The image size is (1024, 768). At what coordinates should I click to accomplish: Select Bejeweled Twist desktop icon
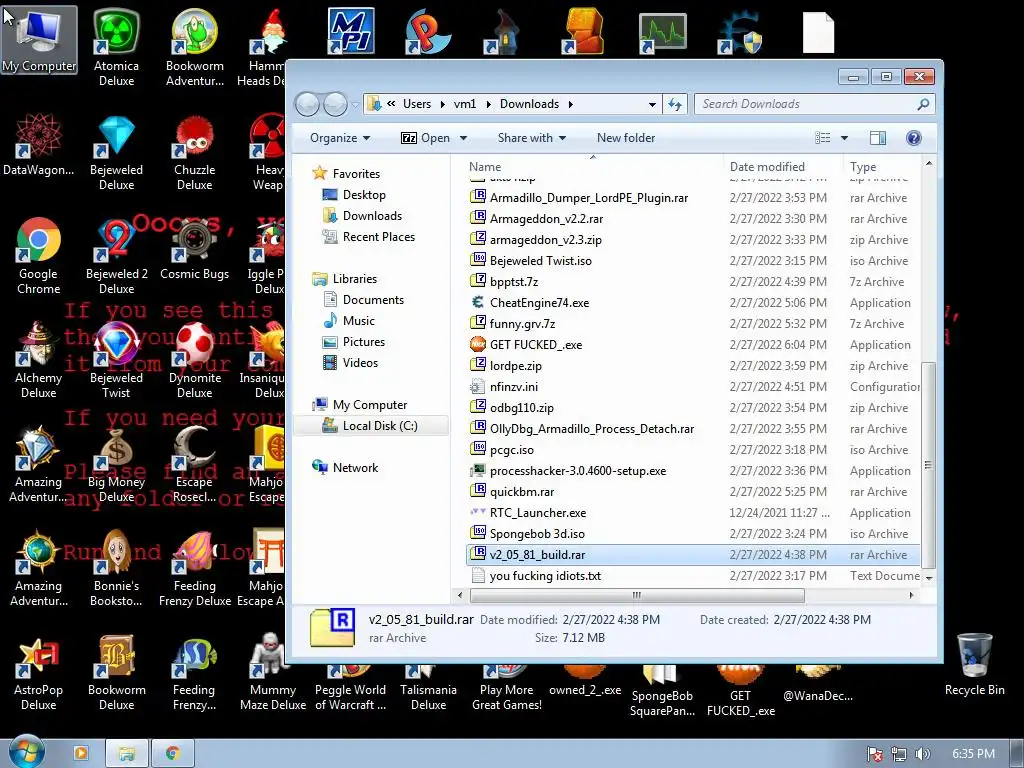tap(116, 359)
